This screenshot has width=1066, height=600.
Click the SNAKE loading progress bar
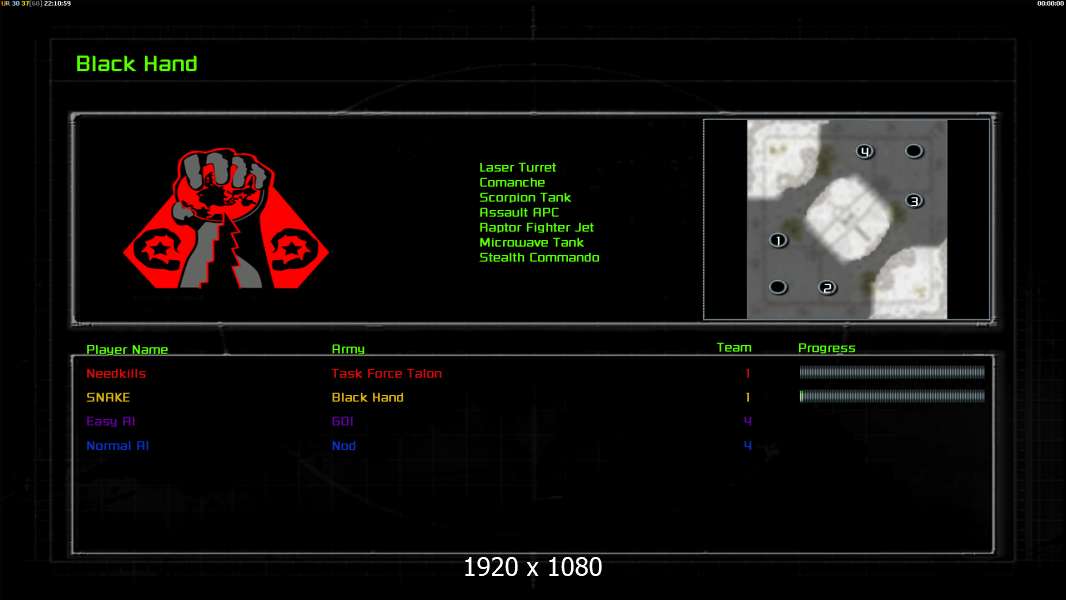[x=892, y=396]
